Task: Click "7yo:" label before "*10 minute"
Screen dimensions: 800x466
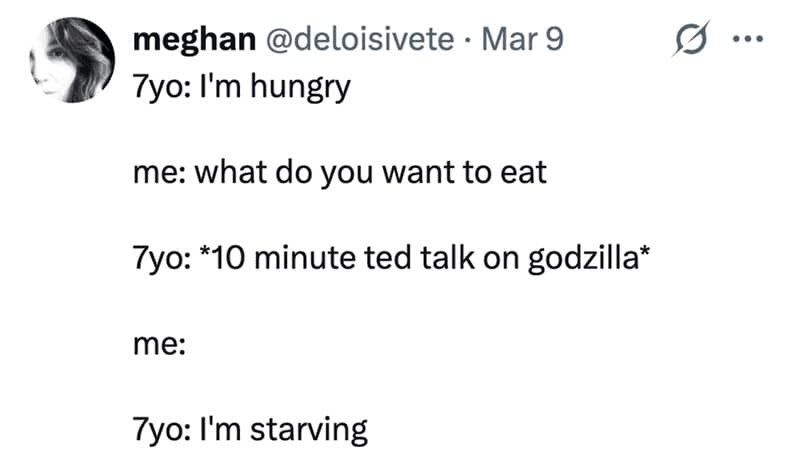Action: [160, 260]
